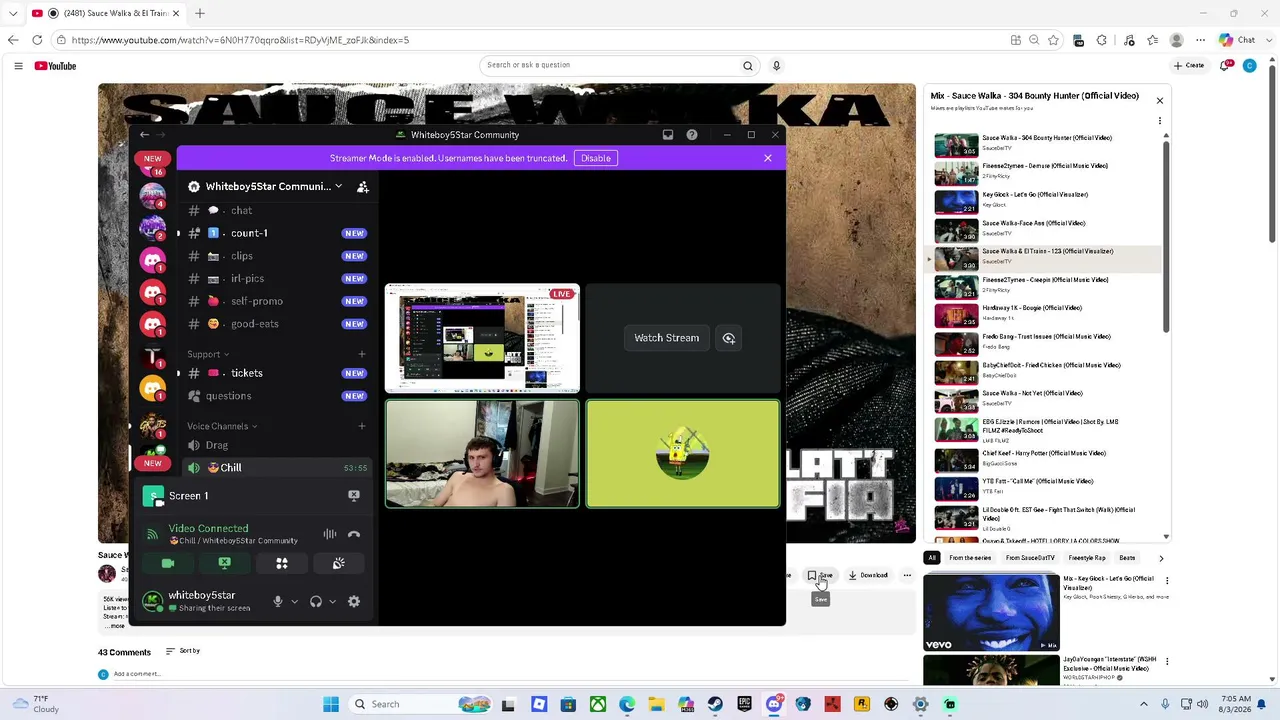This screenshot has height=720, width=1280.
Task: Select the From the series chip
Action: coord(970,558)
